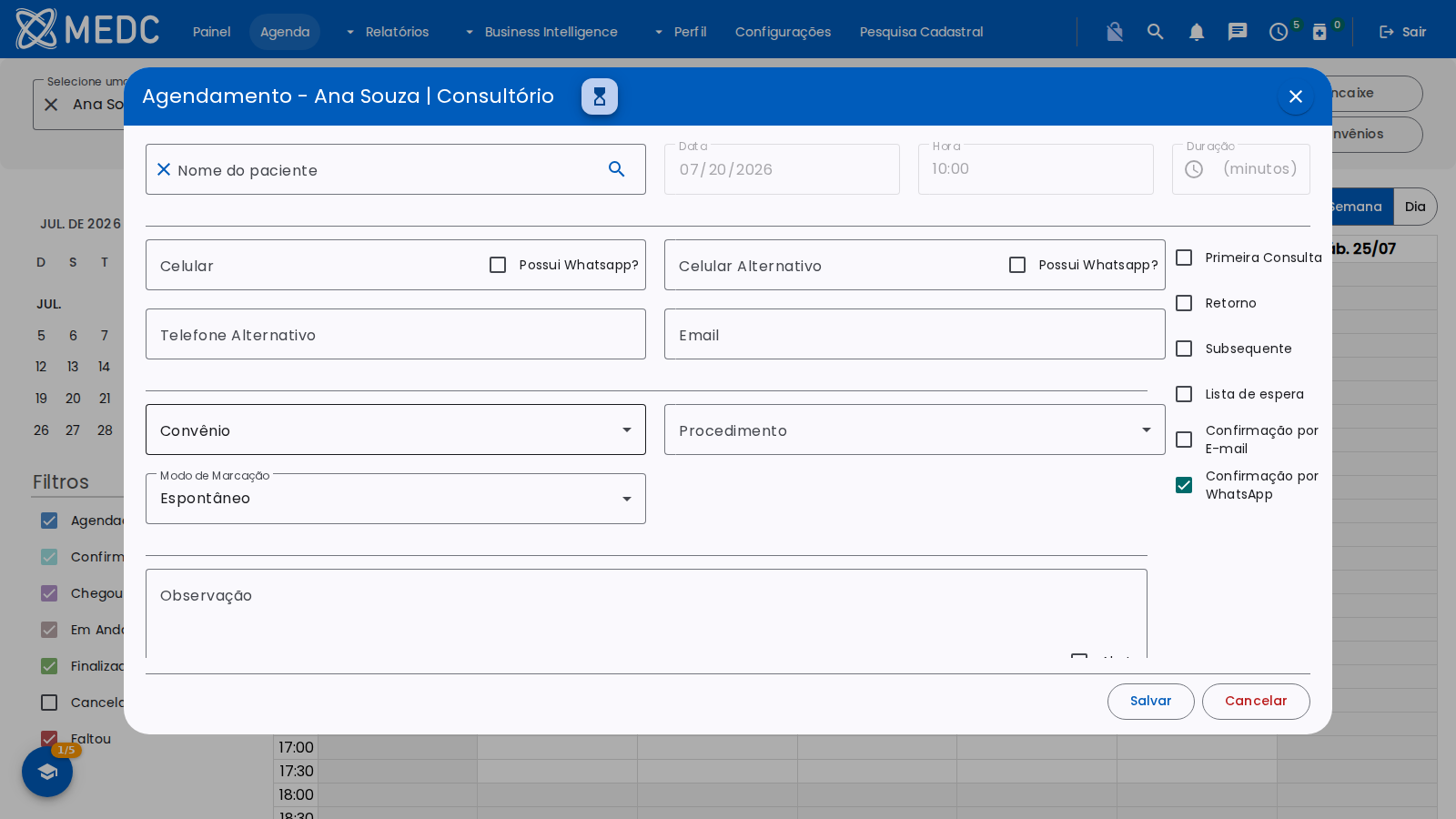Check Possui Whatsapp for Celular

[x=498, y=265]
